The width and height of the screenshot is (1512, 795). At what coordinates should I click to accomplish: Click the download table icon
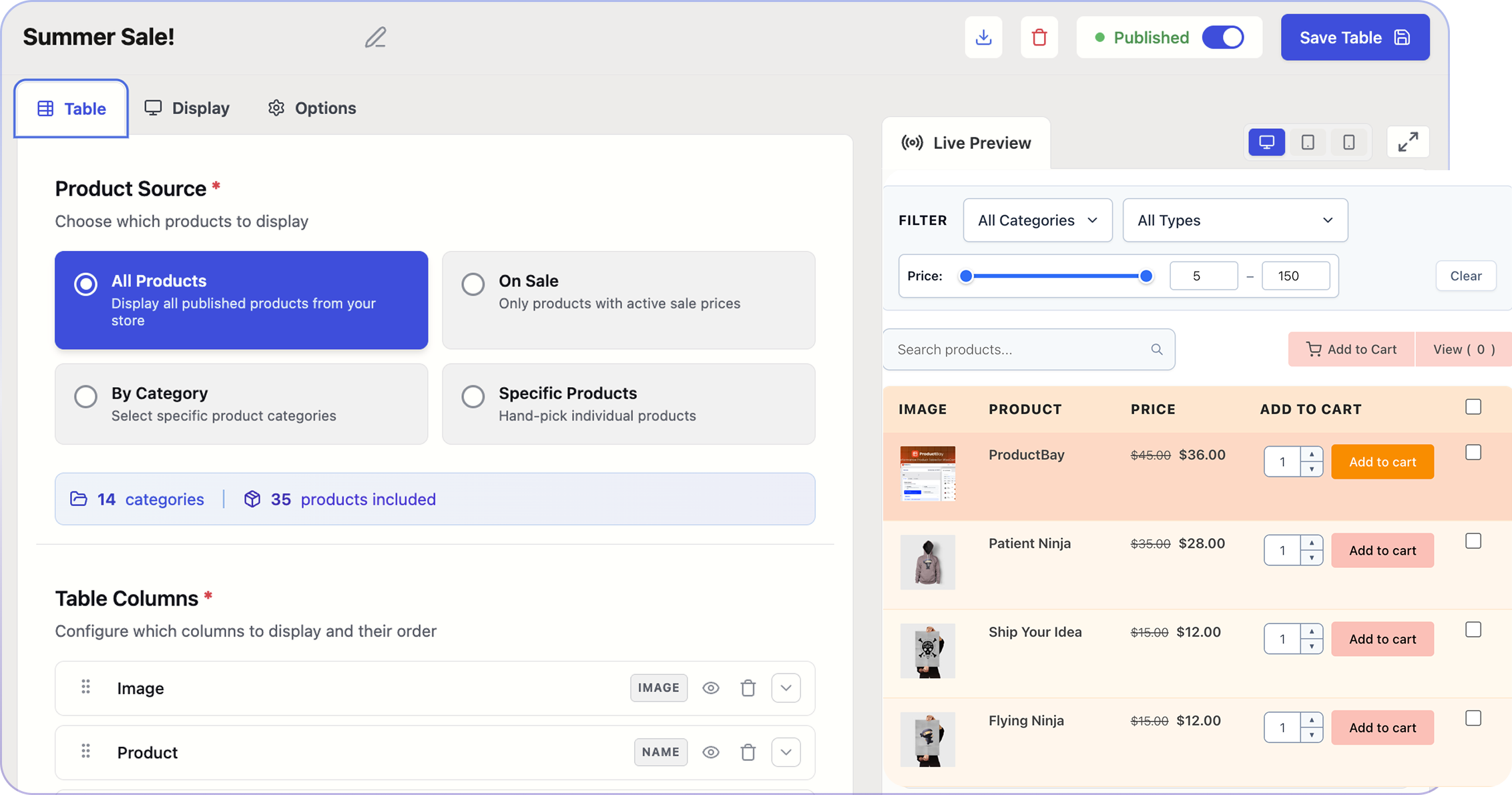(983, 37)
